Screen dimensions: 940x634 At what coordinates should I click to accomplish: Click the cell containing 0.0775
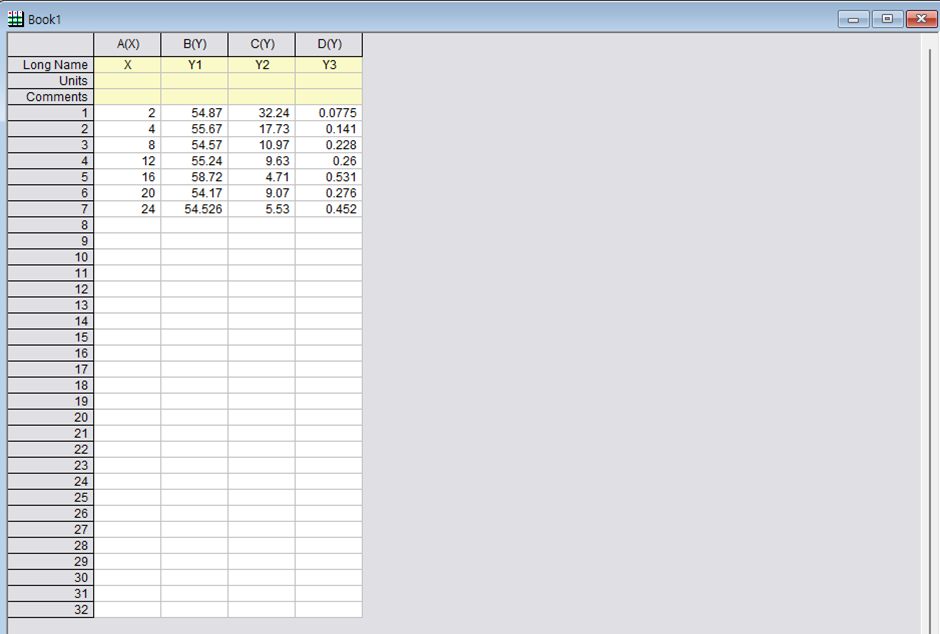(x=330, y=112)
